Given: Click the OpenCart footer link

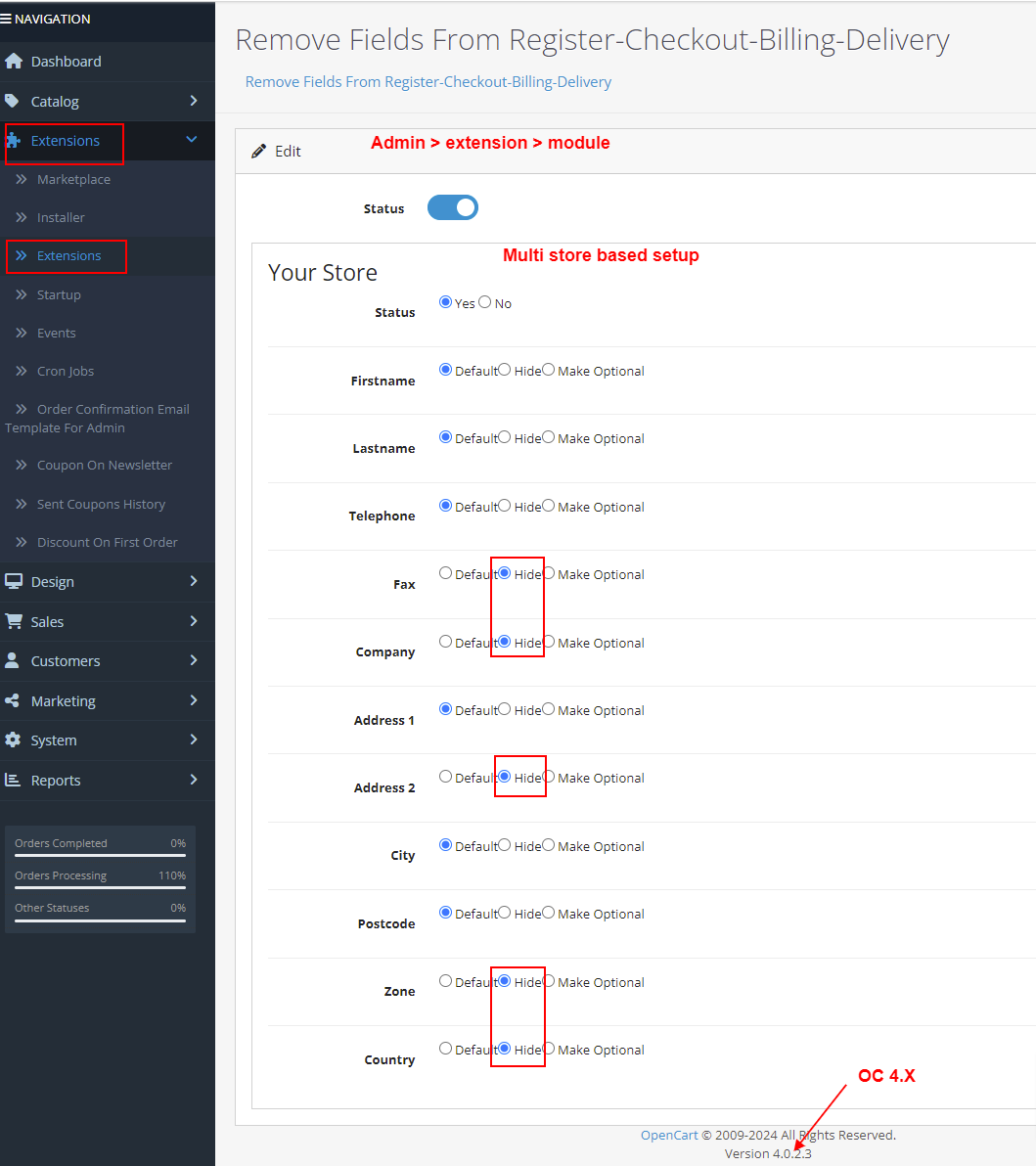Looking at the screenshot, I should pos(669,1135).
